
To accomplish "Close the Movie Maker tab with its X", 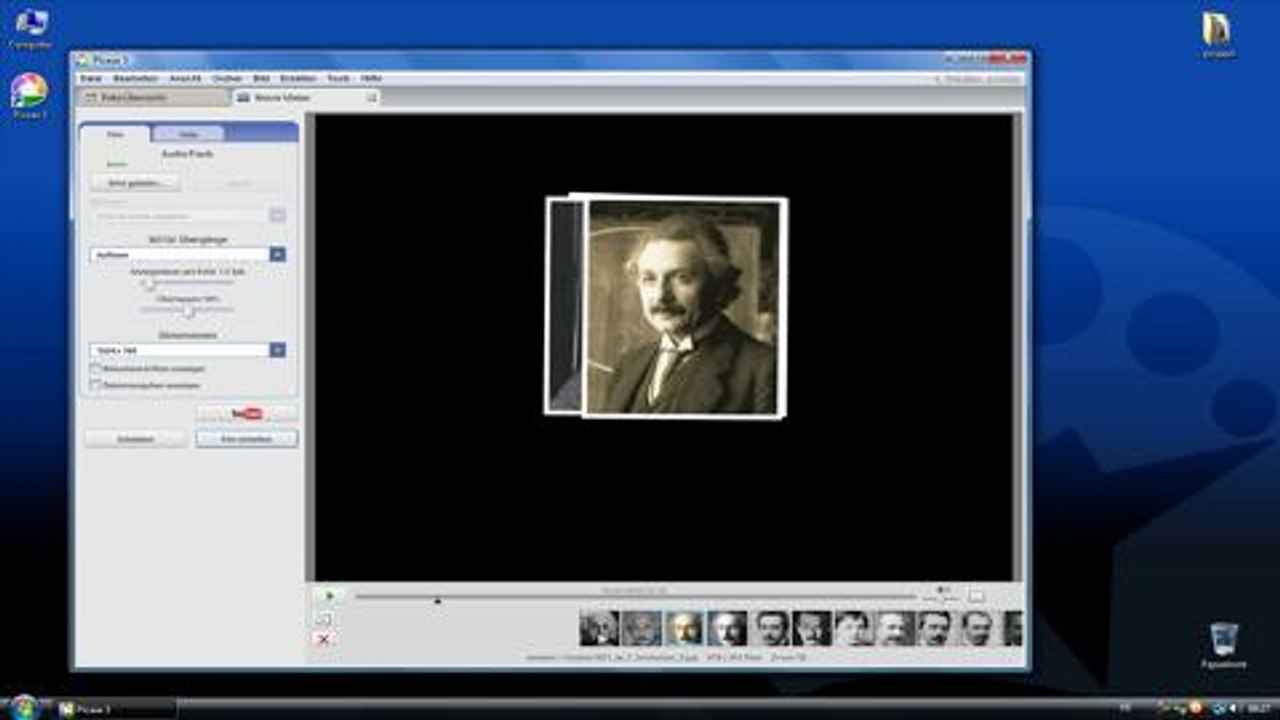I will coord(371,97).
